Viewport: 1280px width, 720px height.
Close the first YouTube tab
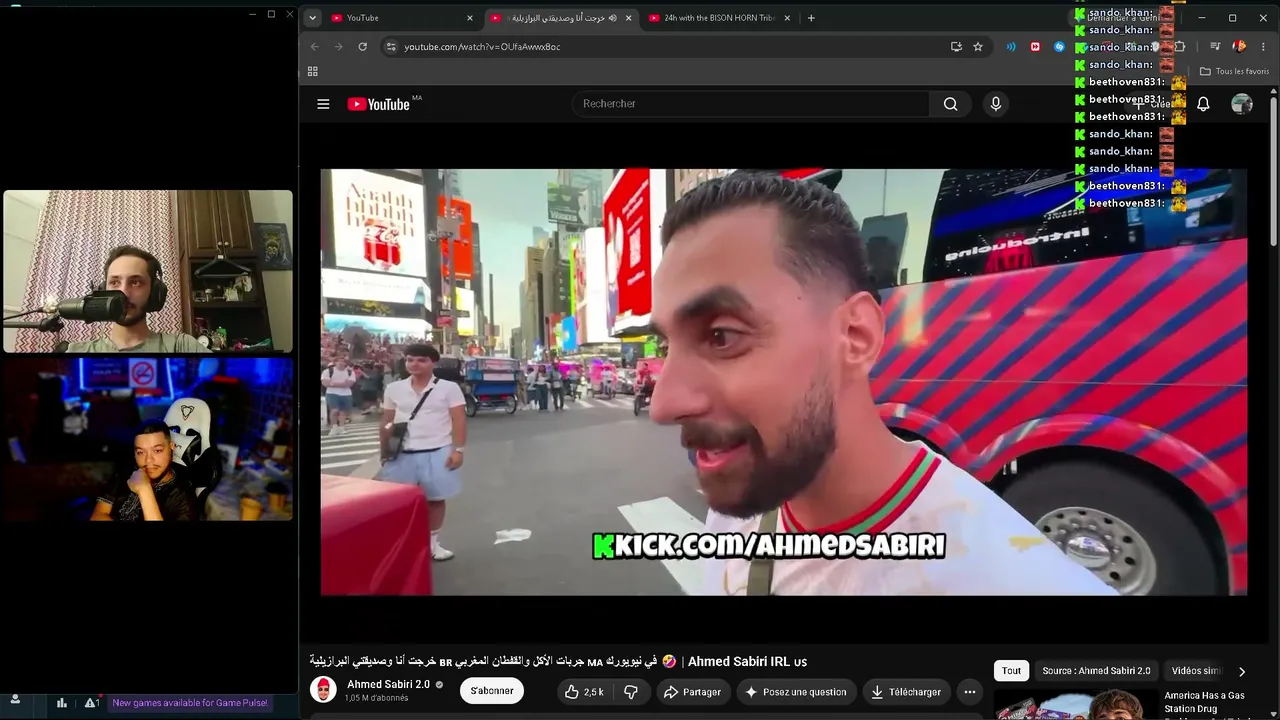click(470, 17)
